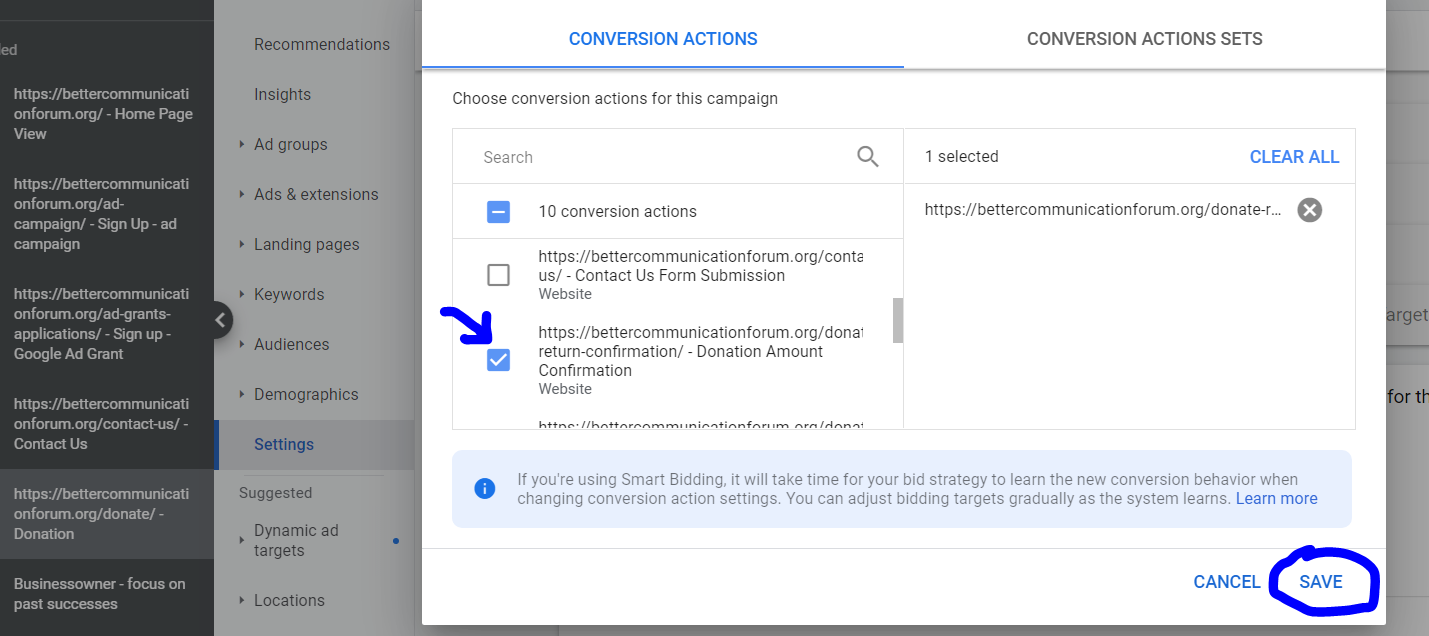
Task: Open Keywords in the navigation menu
Action: [x=289, y=294]
